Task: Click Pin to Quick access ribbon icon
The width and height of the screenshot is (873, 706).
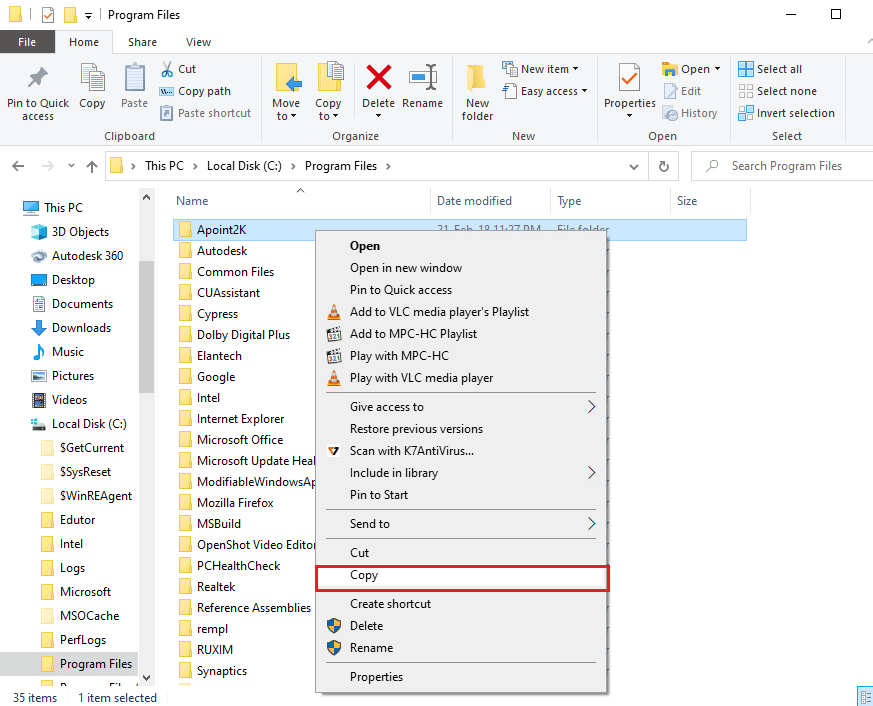Action: pos(38,79)
